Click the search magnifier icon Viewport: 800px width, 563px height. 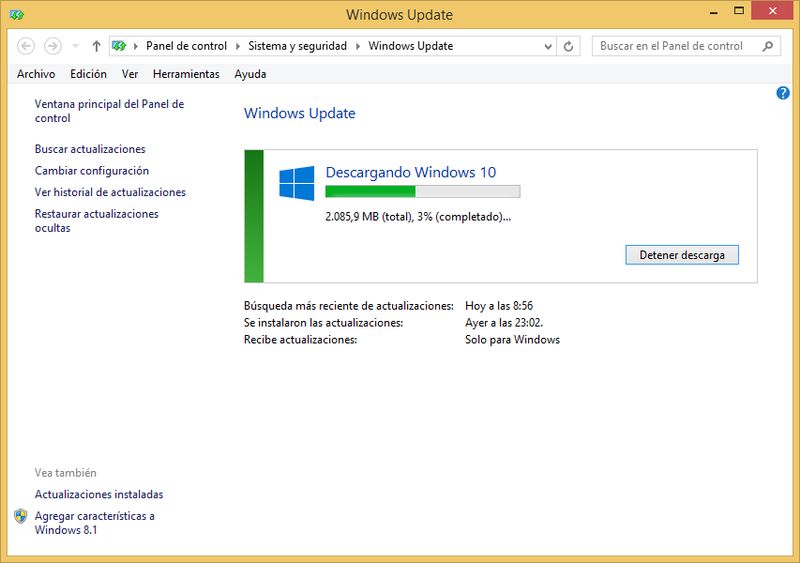pos(767,46)
